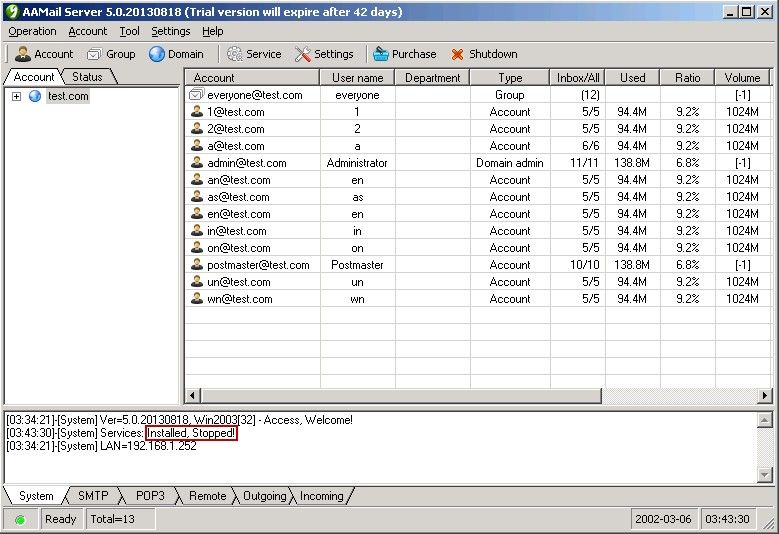Image resolution: width=779 pixels, height=534 pixels.
Task: Click the user icon of as@test.com
Action: (197, 196)
